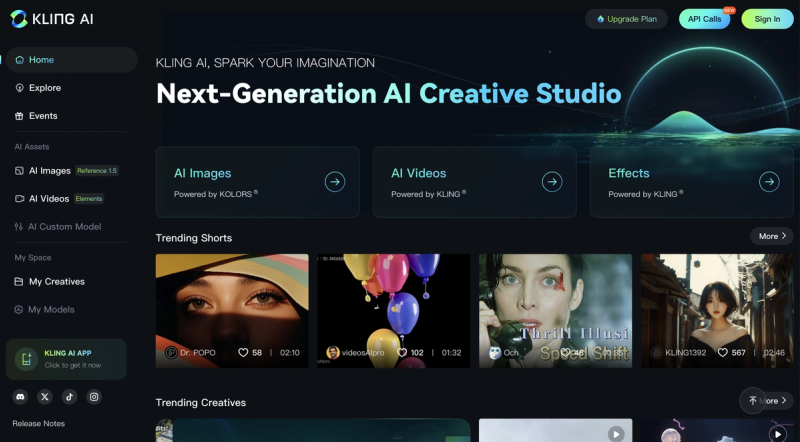The width and height of the screenshot is (800, 442).
Task: Open AI Videos in sidebar
Action: tap(49, 199)
